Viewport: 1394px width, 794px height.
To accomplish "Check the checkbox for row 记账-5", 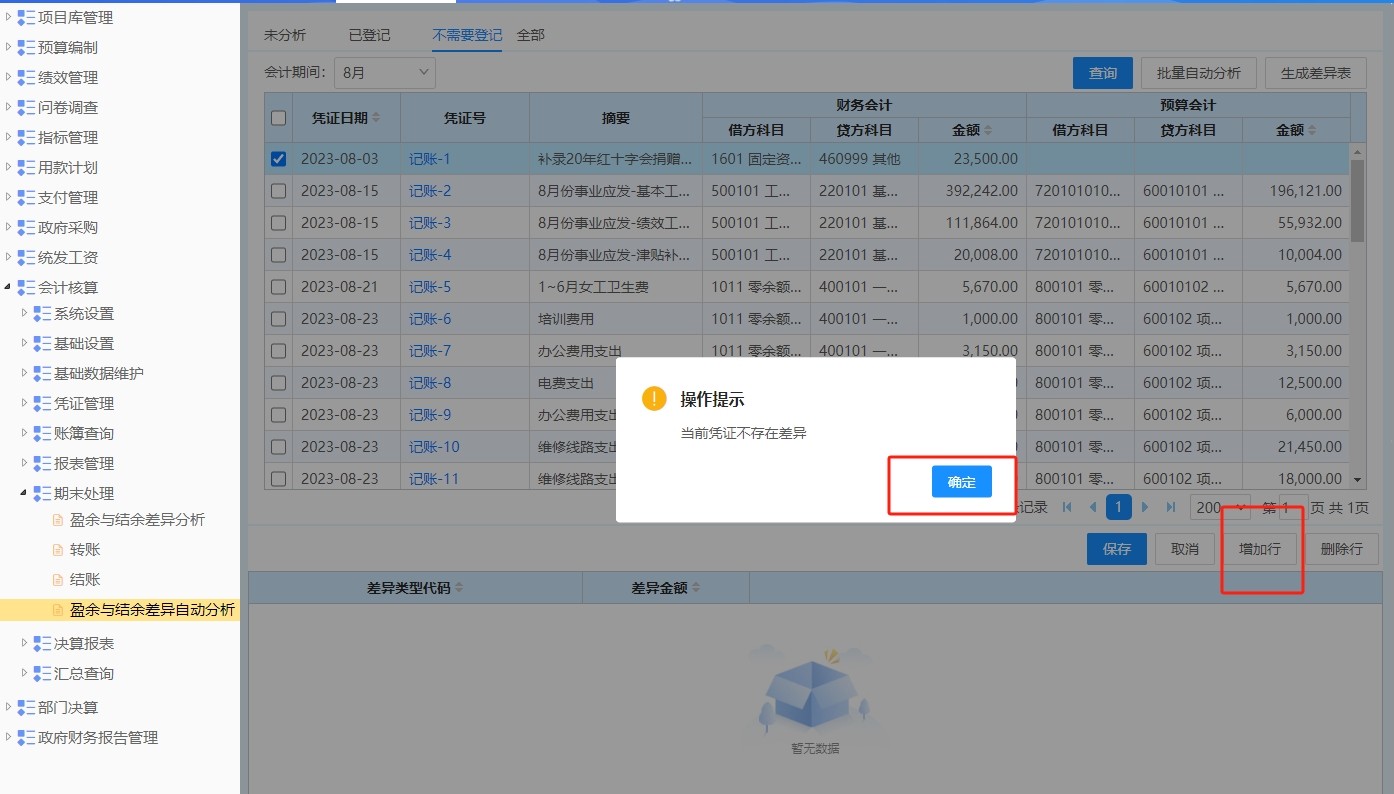I will pyautogui.click(x=279, y=287).
